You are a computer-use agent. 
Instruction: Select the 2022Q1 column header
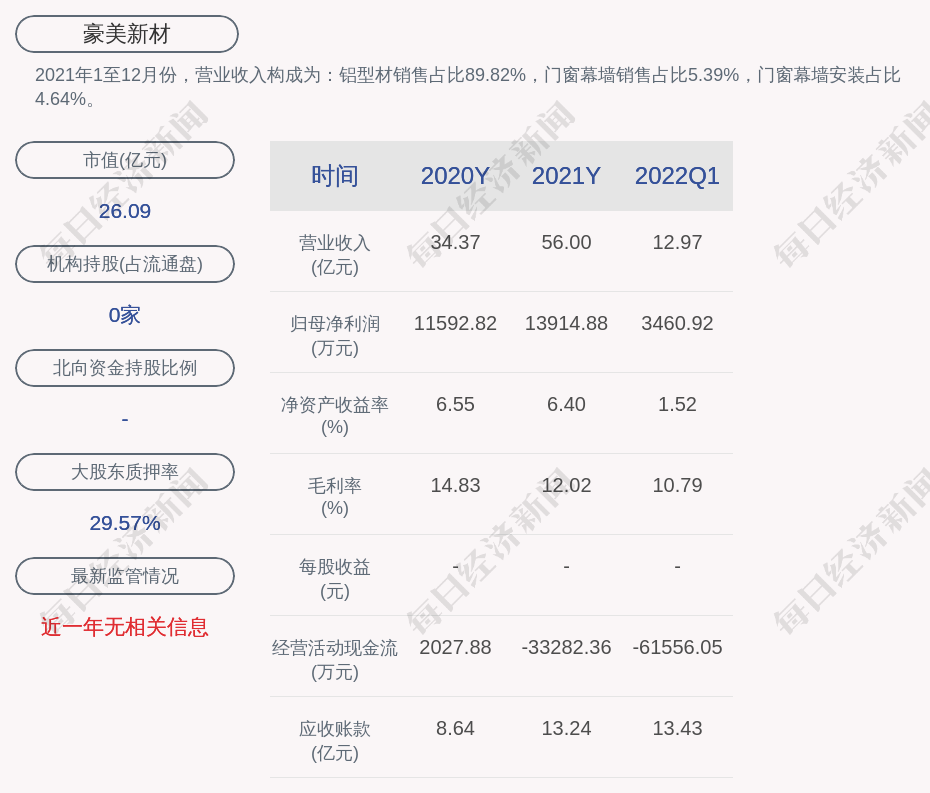[x=677, y=176]
